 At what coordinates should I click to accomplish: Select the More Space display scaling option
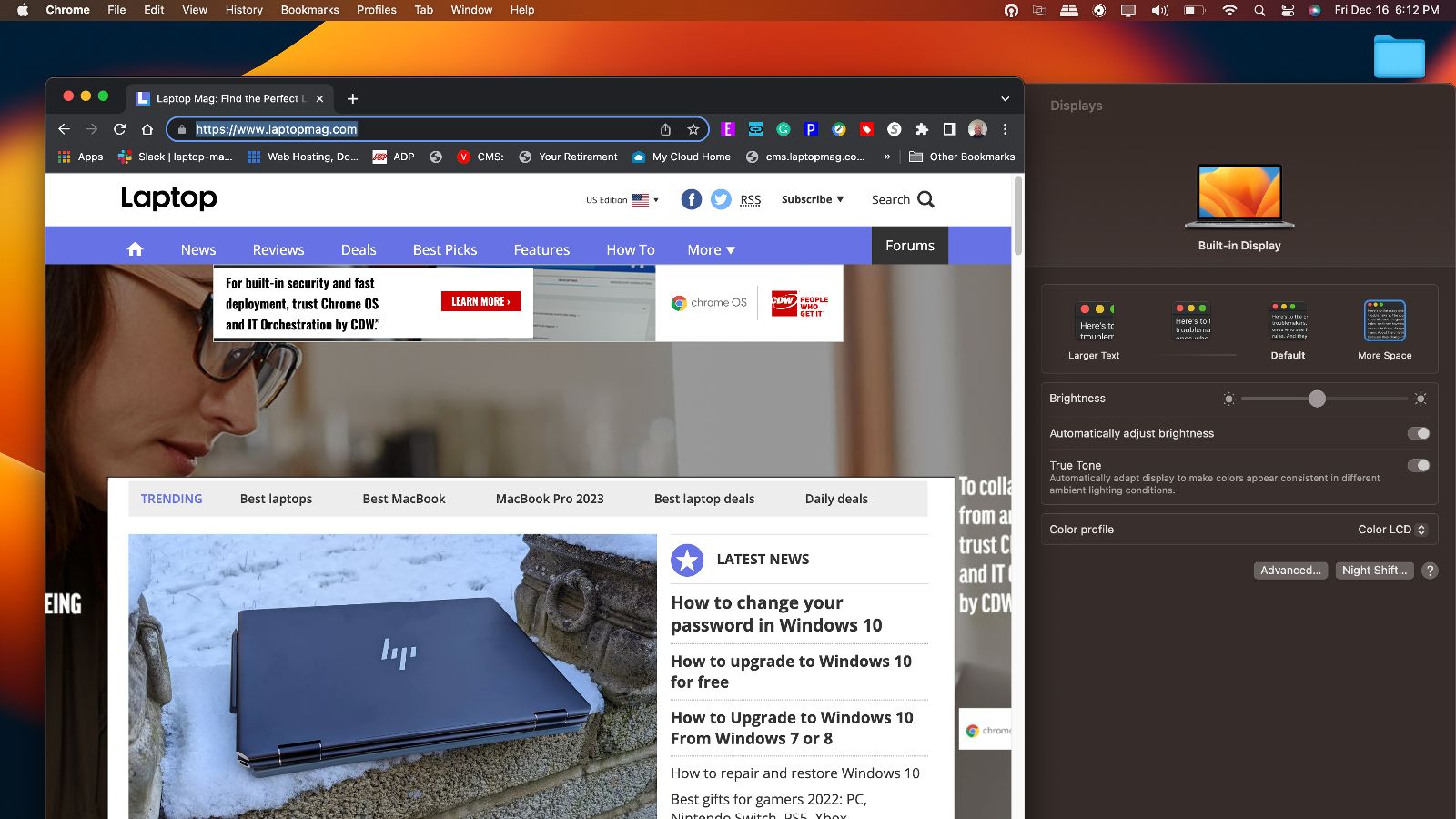click(1384, 321)
